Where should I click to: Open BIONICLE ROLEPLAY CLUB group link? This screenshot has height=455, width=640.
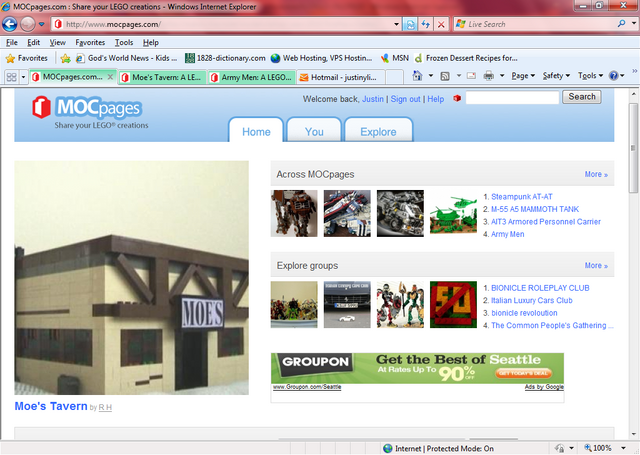(x=540, y=288)
